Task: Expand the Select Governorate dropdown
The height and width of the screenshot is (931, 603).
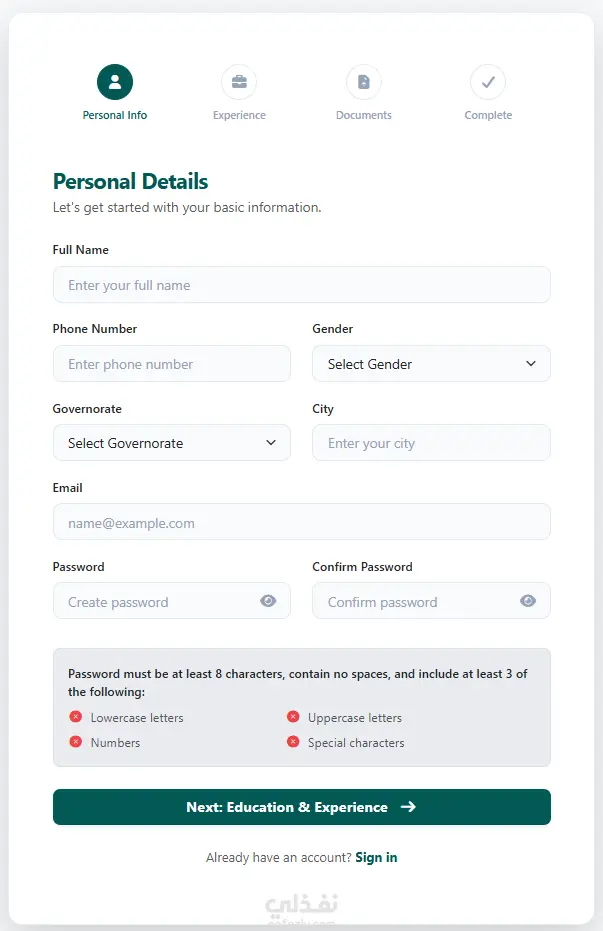Action: click(172, 442)
